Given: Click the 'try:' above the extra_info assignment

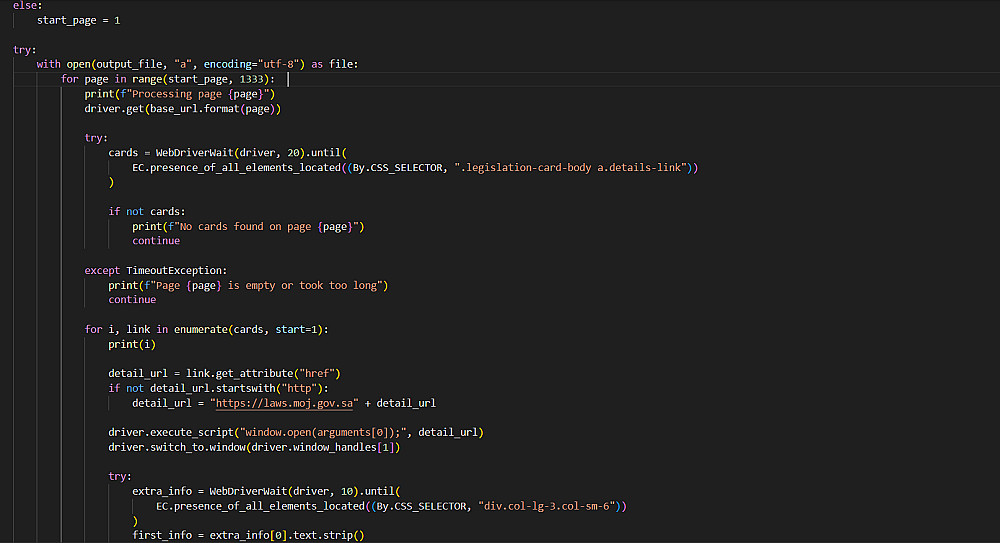Looking at the screenshot, I should coord(120,476).
